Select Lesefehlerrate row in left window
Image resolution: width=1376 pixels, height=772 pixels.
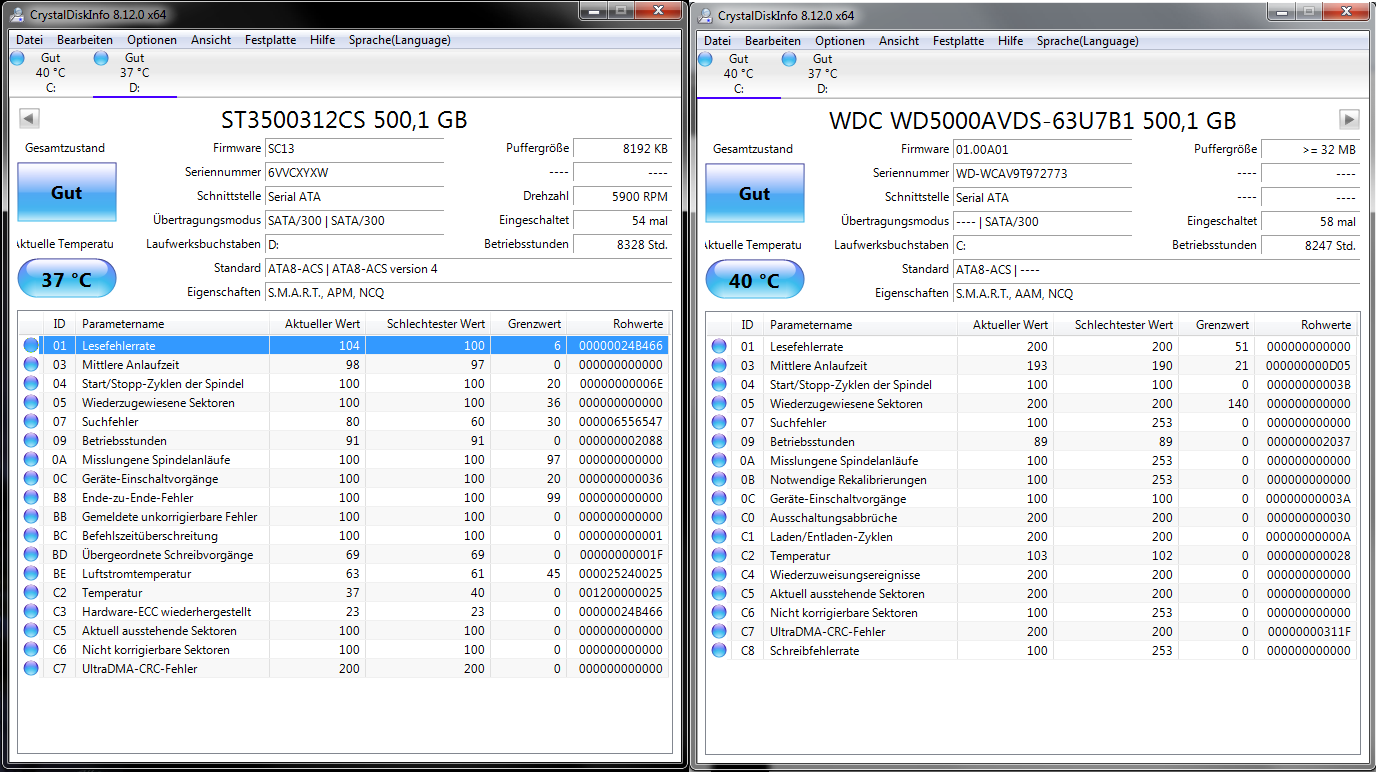pyautogui.click(x=344, y=346)
